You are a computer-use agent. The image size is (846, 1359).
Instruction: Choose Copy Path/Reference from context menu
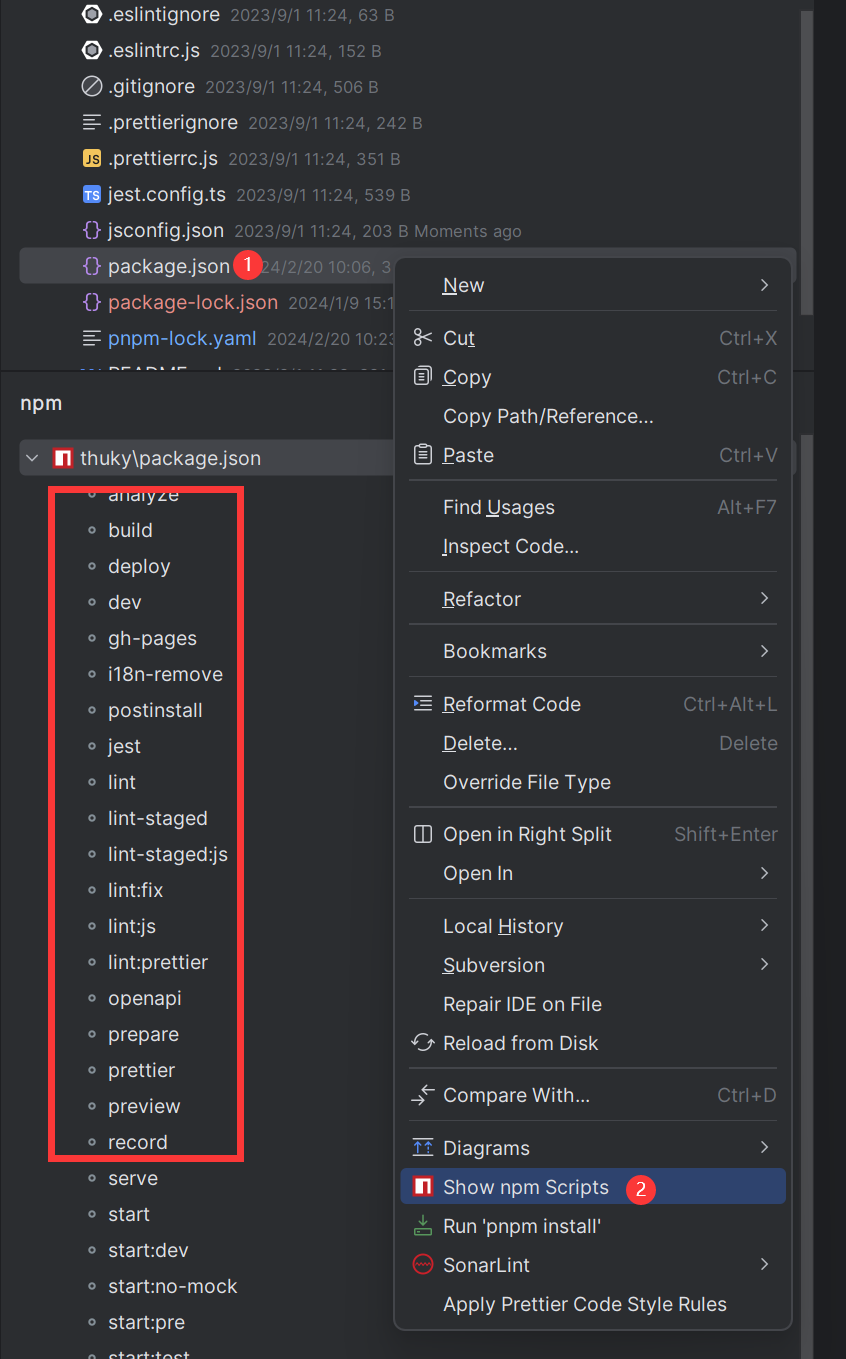tap(548, 416)
